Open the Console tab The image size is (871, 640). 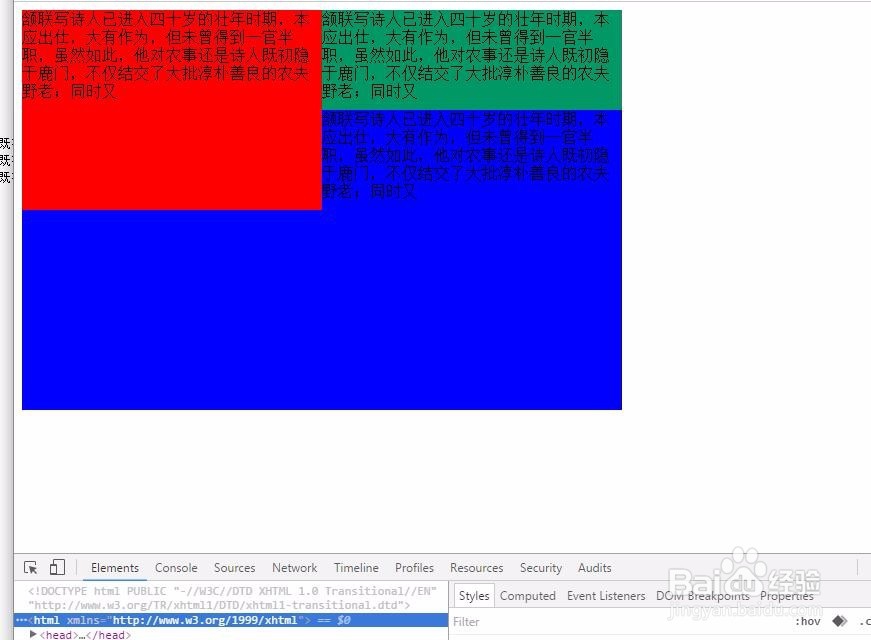click(176, 568)
